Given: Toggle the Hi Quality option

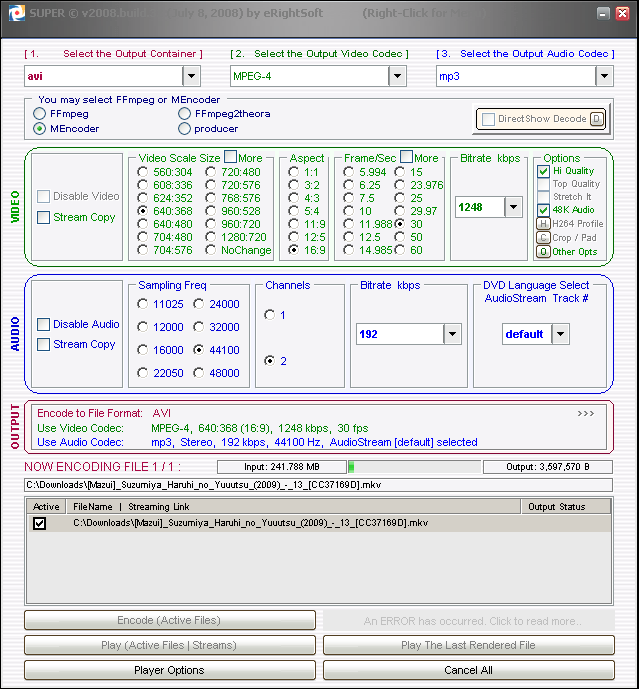Looking at the screenshot, I should (x=543, y=171).
